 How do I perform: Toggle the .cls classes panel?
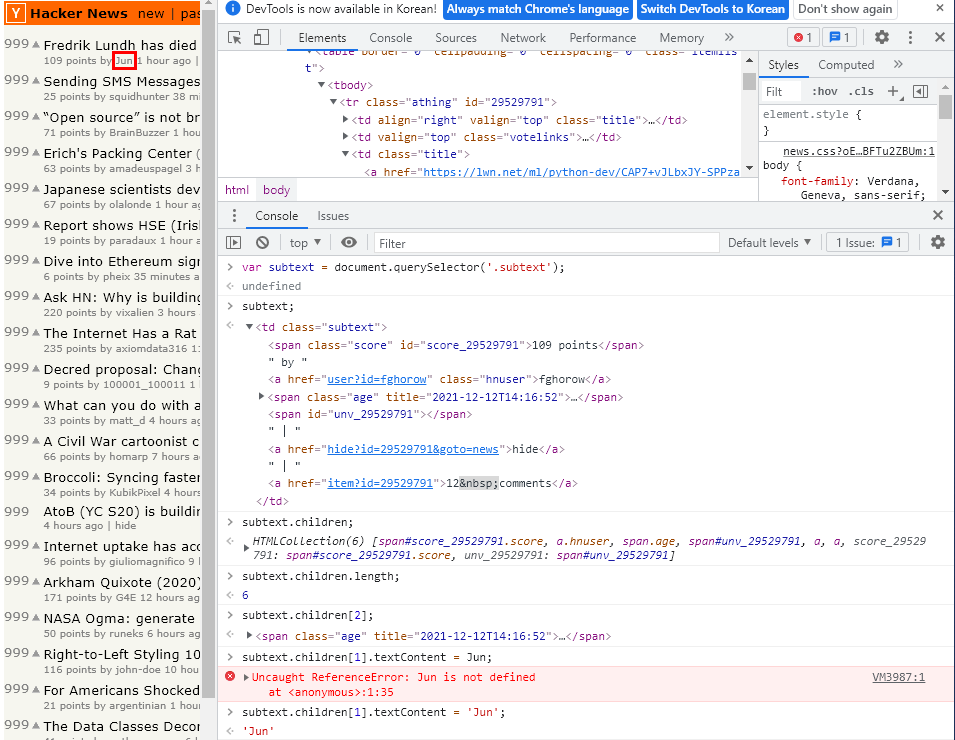tap(861, 91)
